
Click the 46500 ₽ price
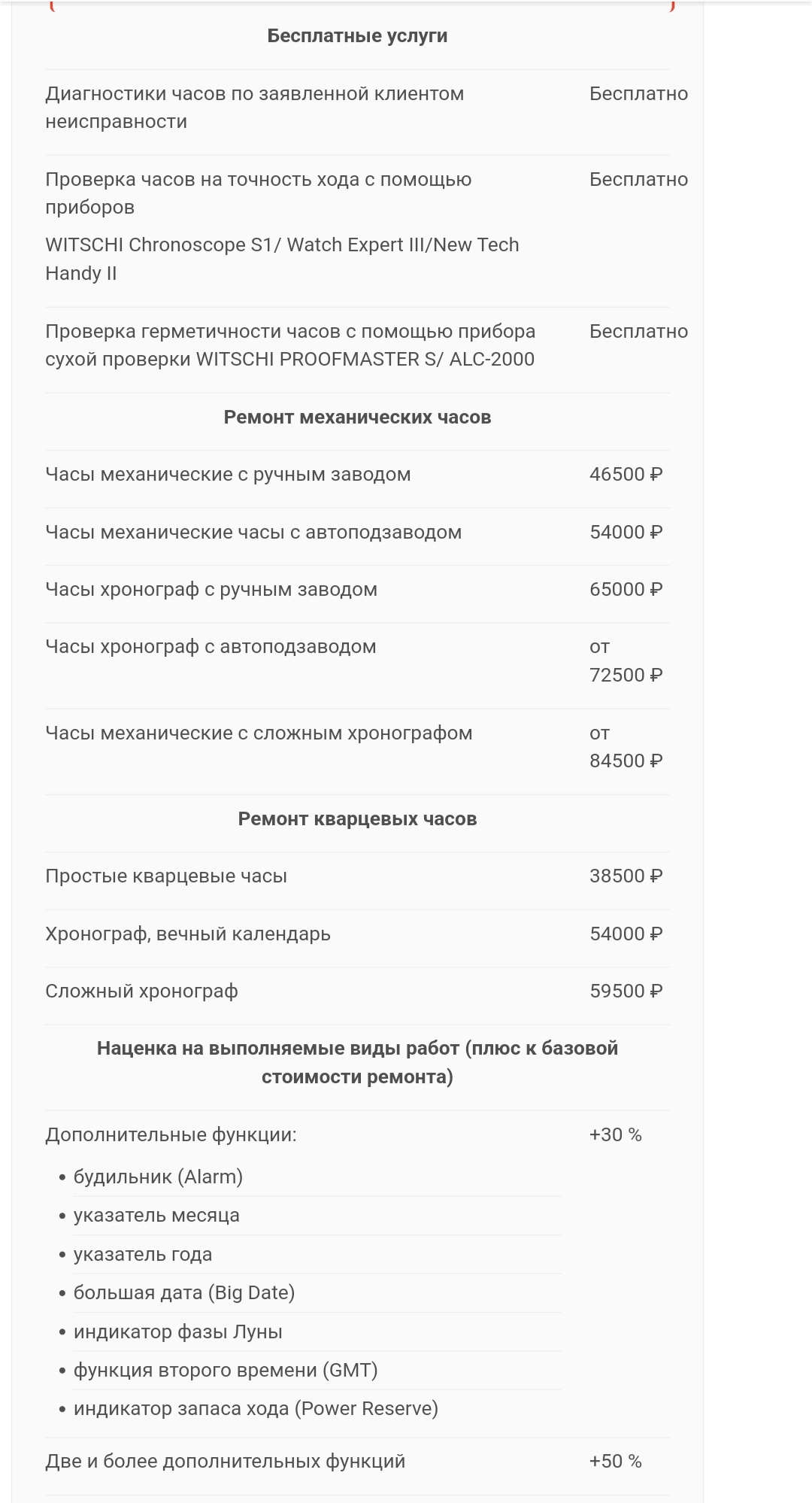pos(626,475)
